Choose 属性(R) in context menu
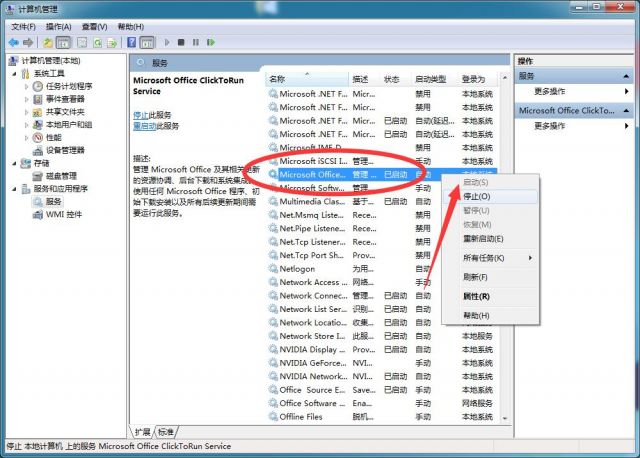Viewport: 640px width, 458px height. [x=490, y=296]
